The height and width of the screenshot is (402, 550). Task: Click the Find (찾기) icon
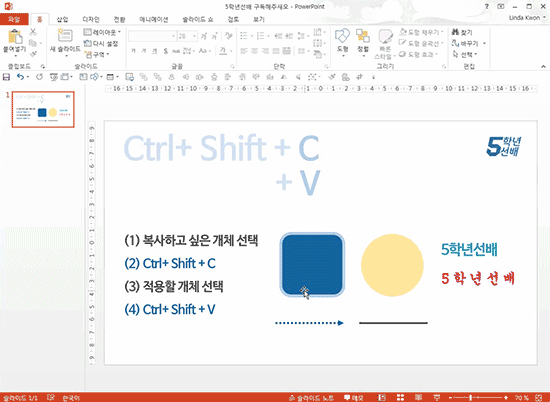pyautogui.click(x=462, y=32)
